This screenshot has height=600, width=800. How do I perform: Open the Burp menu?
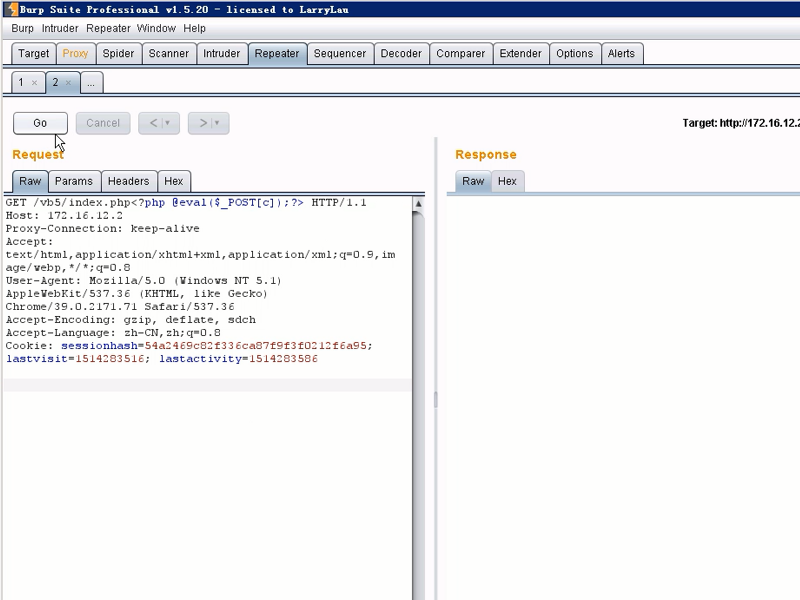pos(22,29)
